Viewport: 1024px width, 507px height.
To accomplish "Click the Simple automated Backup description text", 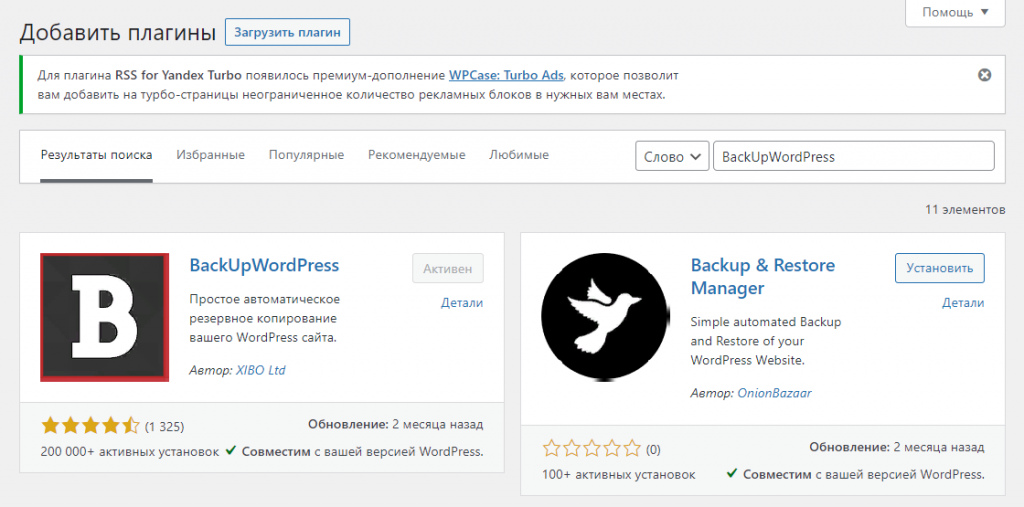I will [x=766, y=341].
